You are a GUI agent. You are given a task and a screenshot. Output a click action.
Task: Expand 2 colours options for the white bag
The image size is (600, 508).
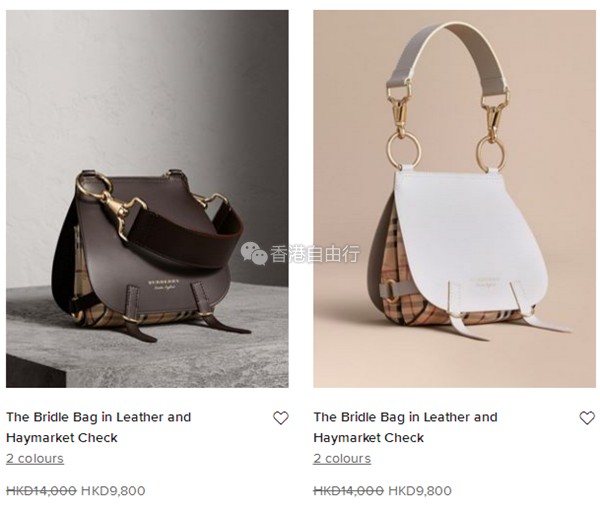(x=342, y=458)
